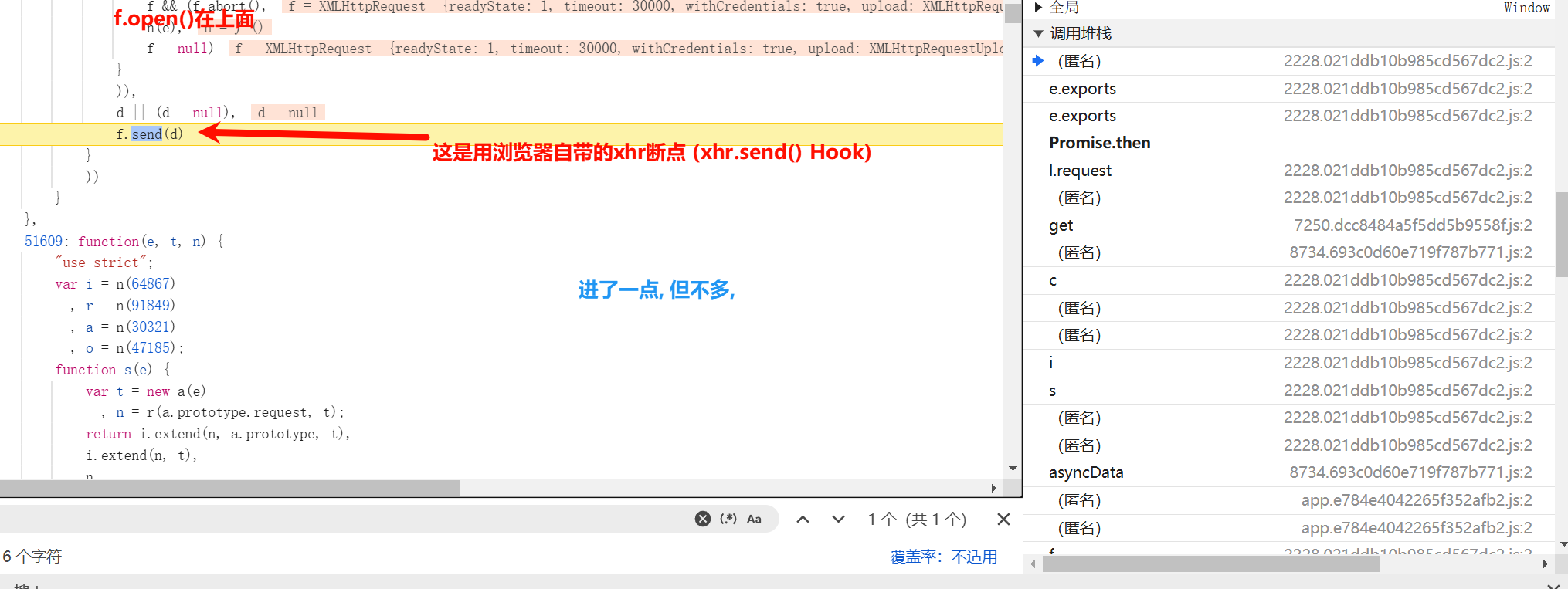Open the coverage 覆盖率 link
This screenshot has width=1568, height=589.
coord(943,557)
